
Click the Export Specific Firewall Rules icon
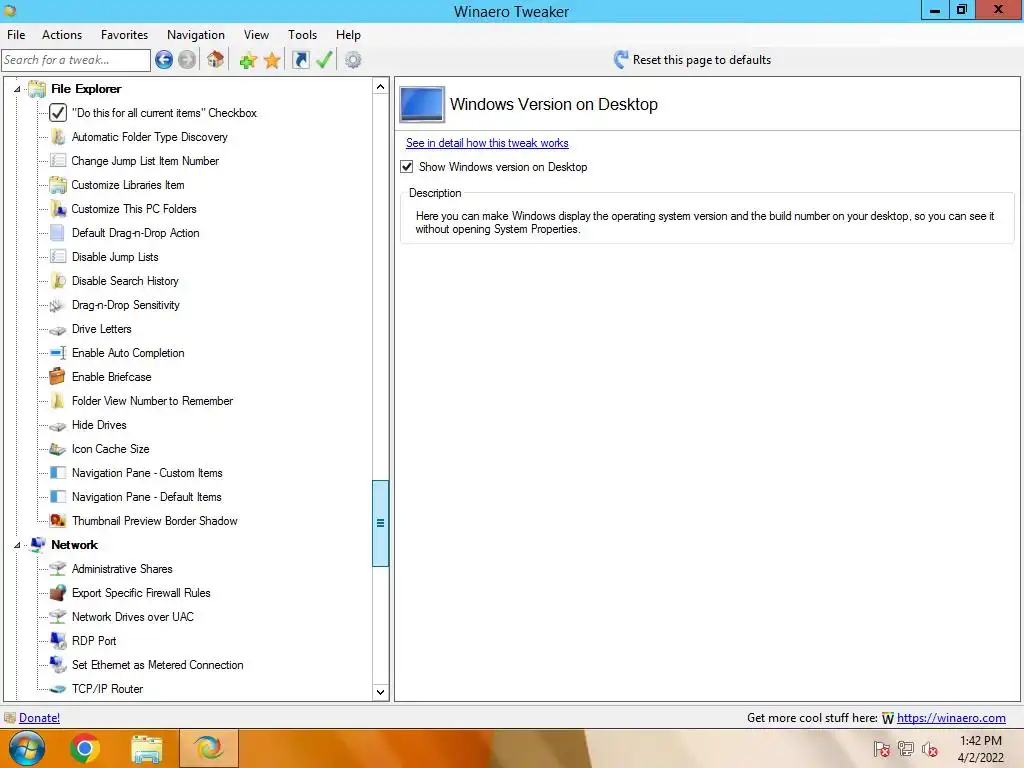58,593
